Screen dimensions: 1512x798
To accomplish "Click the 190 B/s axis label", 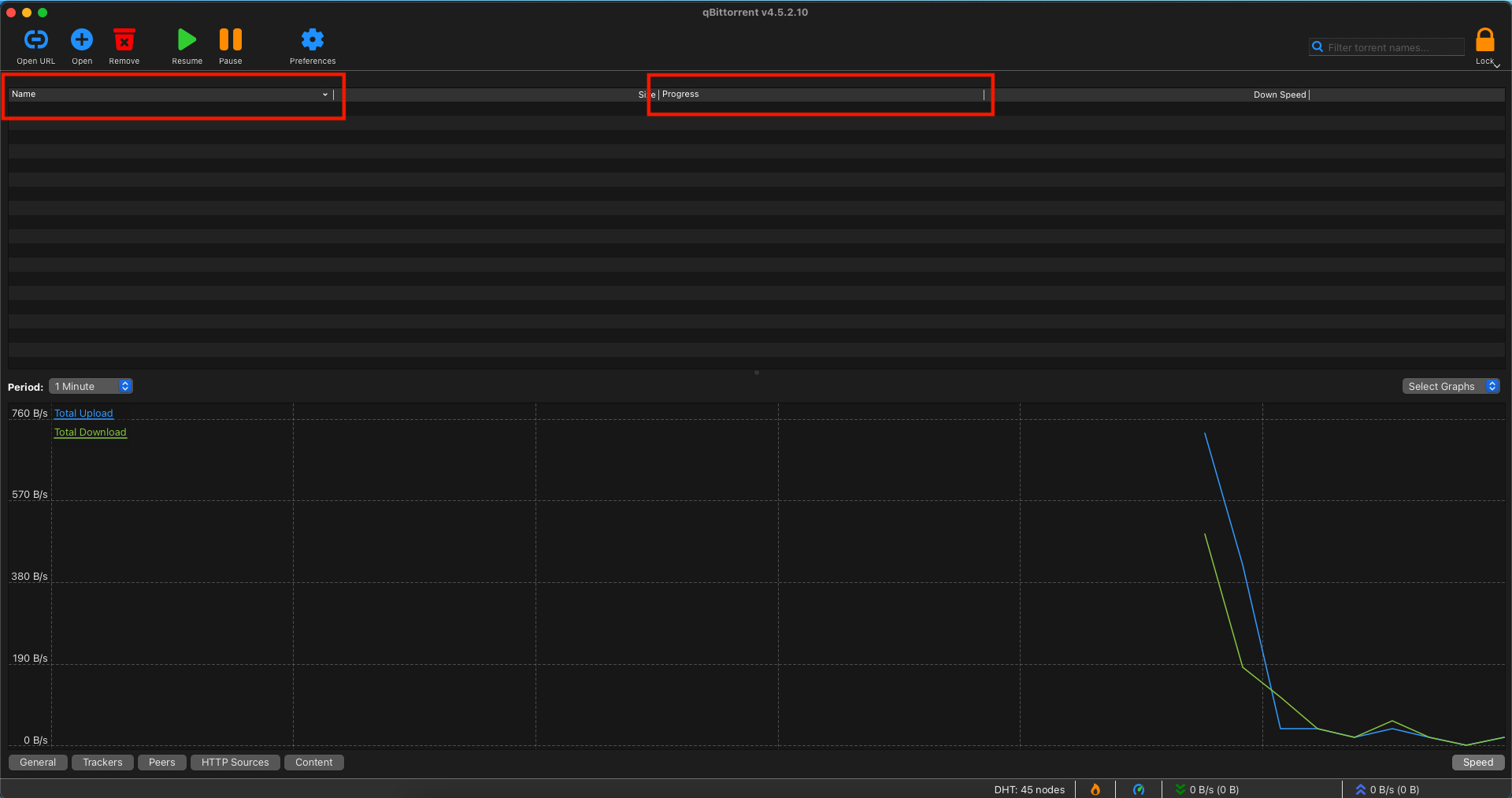I will click(30, 659).
